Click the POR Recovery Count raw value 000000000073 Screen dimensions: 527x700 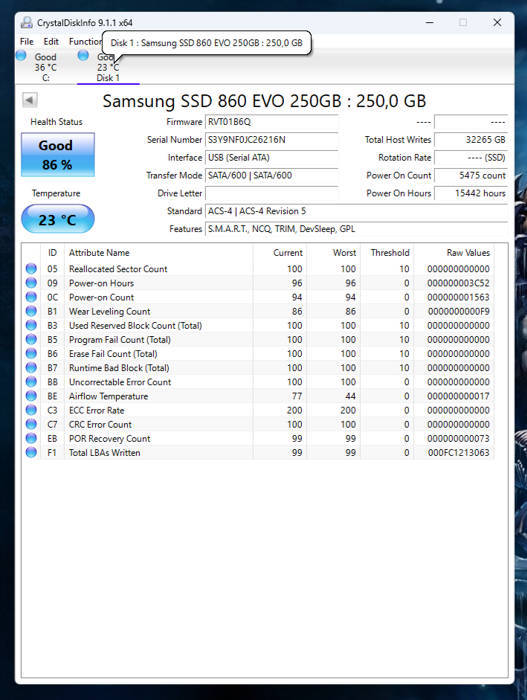click(x=458, y=438)
